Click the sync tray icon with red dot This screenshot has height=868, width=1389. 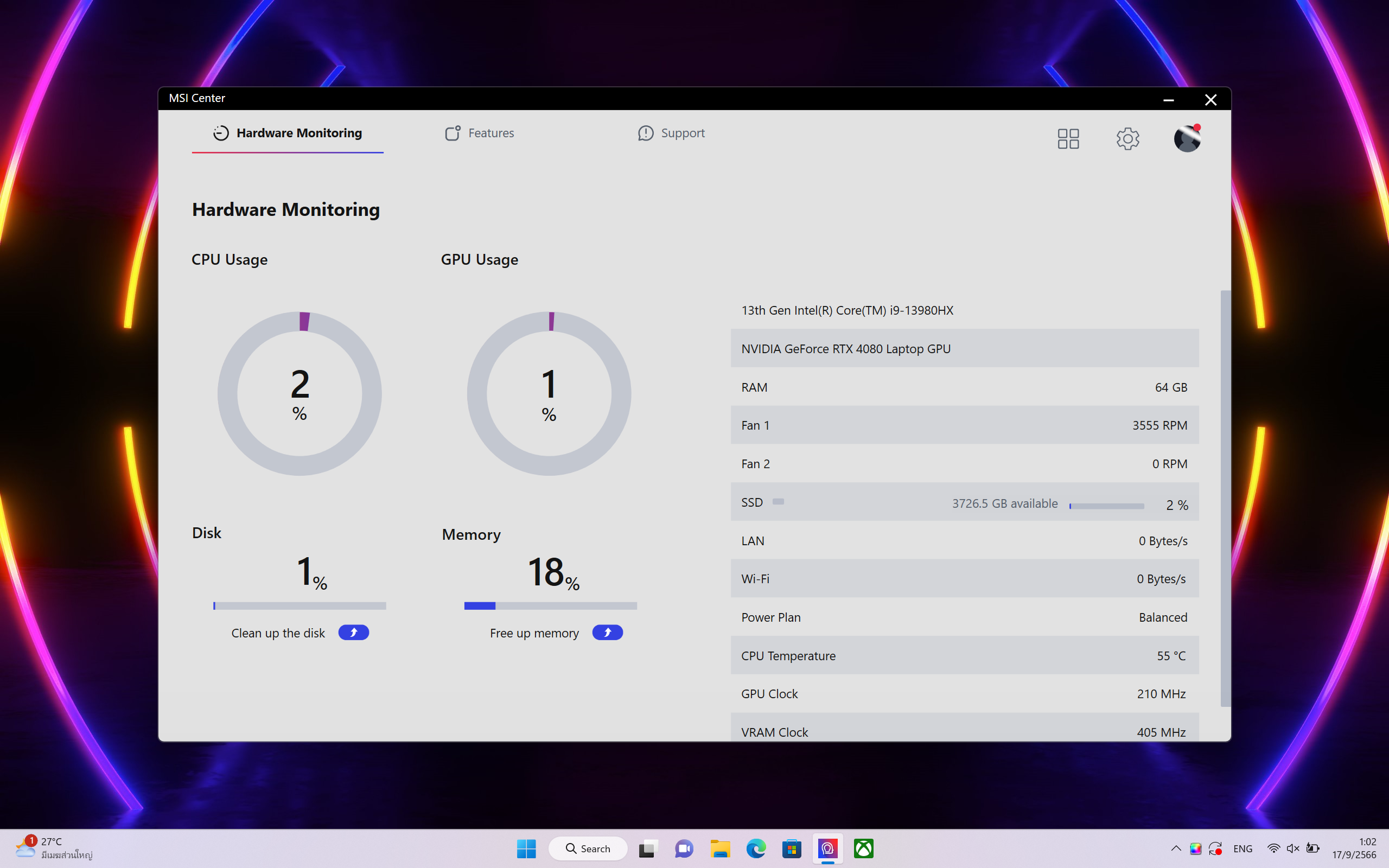(x=1215, y=848)
